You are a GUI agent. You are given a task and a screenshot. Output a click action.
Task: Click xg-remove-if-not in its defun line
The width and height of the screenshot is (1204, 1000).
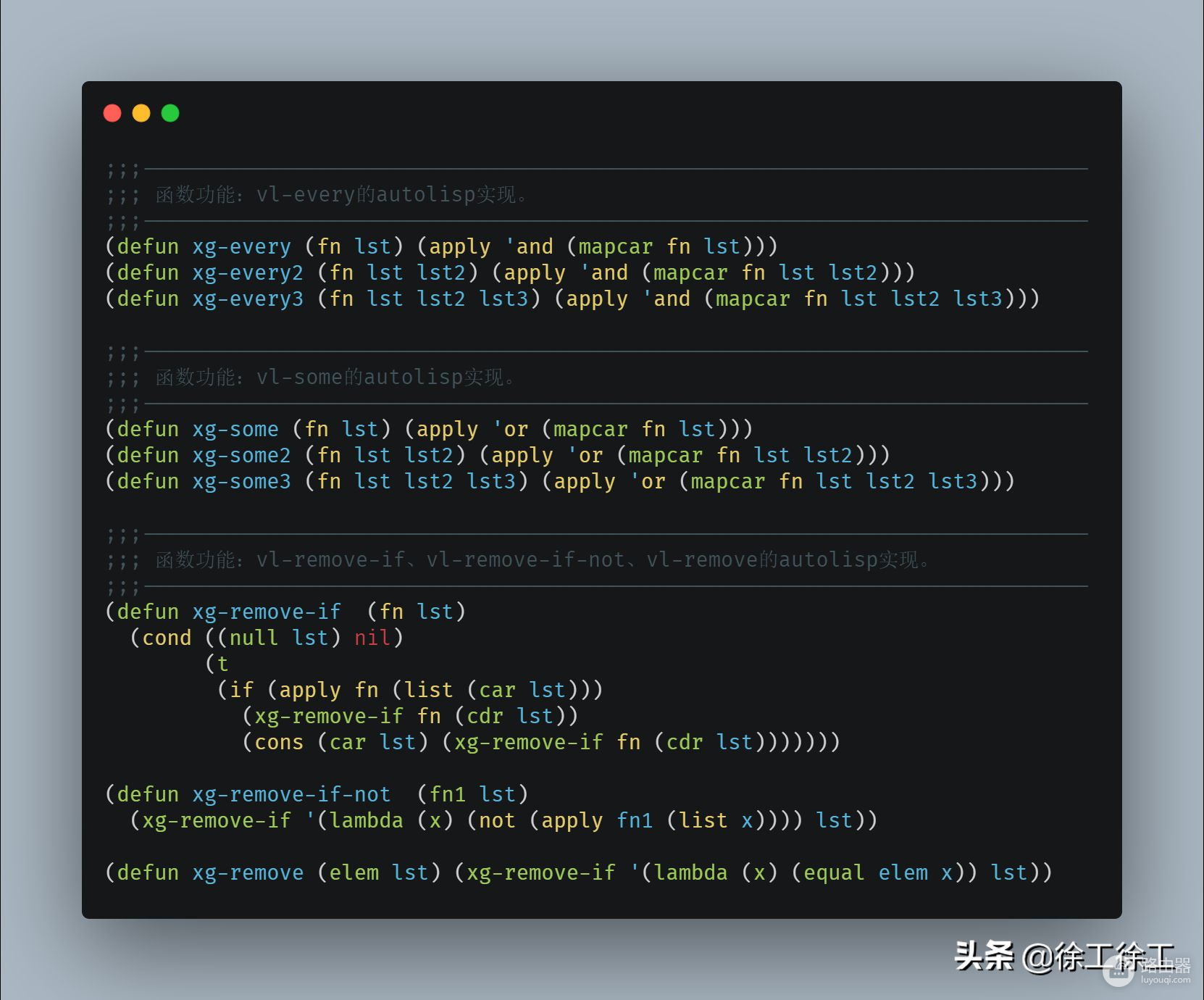(291, 795)
